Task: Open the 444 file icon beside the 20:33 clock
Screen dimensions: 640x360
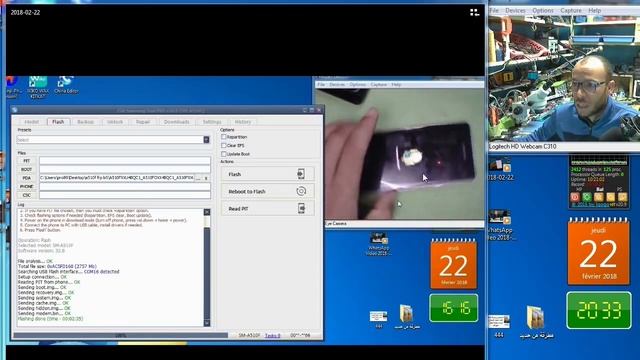Action: pyautogui.click(x=499, y=325)
